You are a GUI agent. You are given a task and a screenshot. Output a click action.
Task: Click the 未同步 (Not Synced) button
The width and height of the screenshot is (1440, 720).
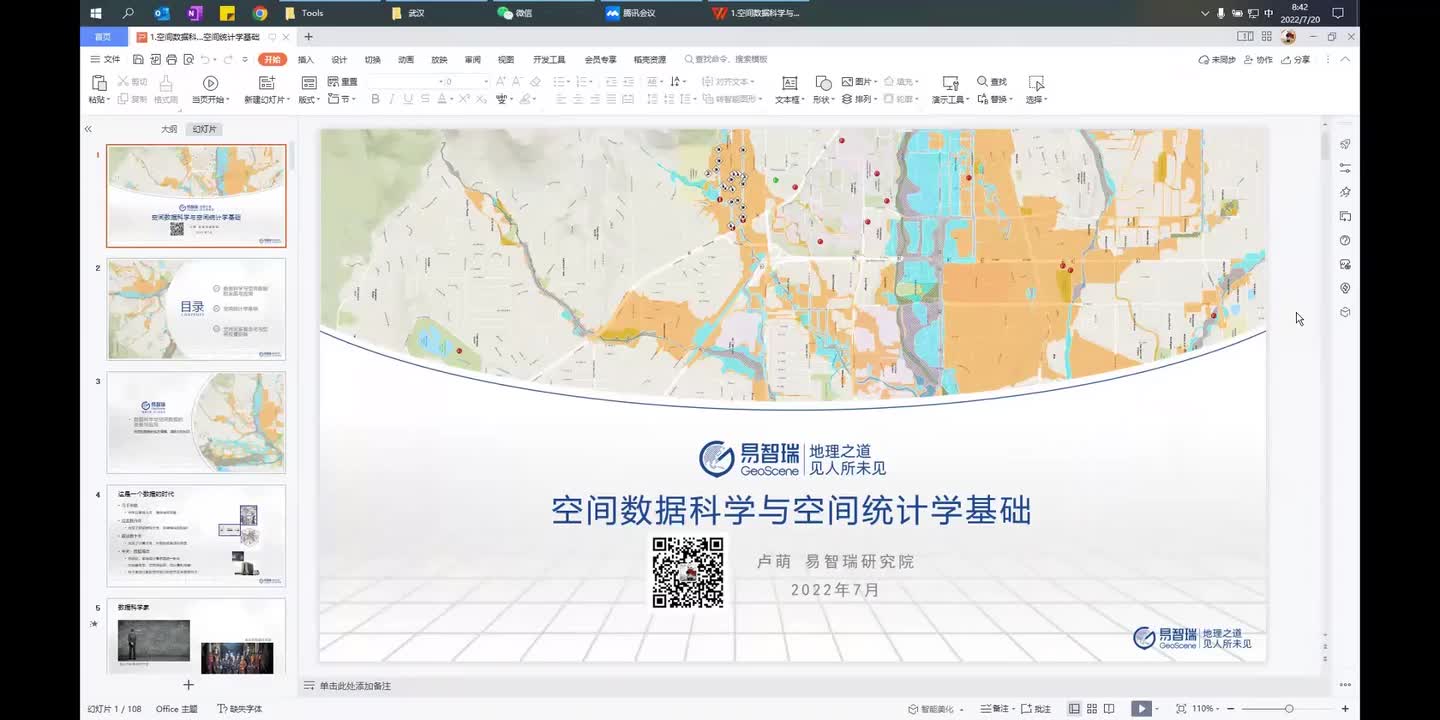pos(1217,60)
